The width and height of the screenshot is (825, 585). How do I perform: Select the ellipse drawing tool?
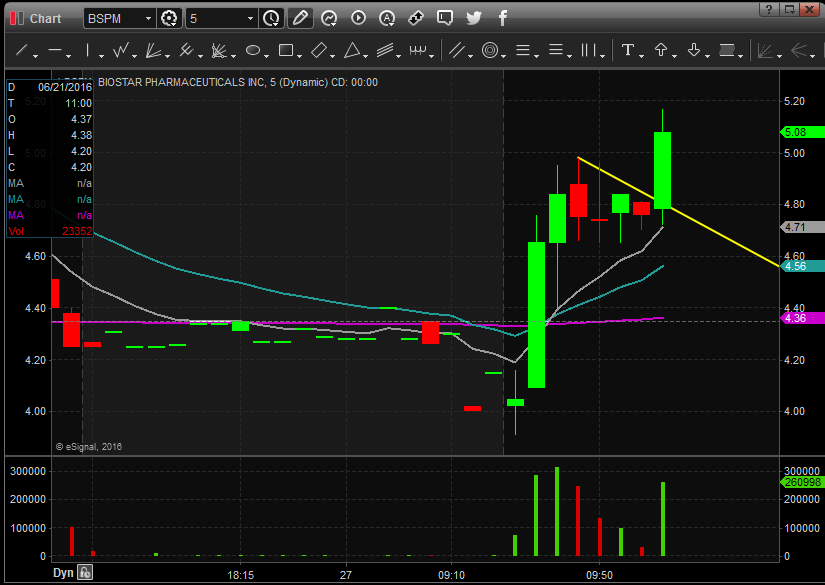[253, 51]
